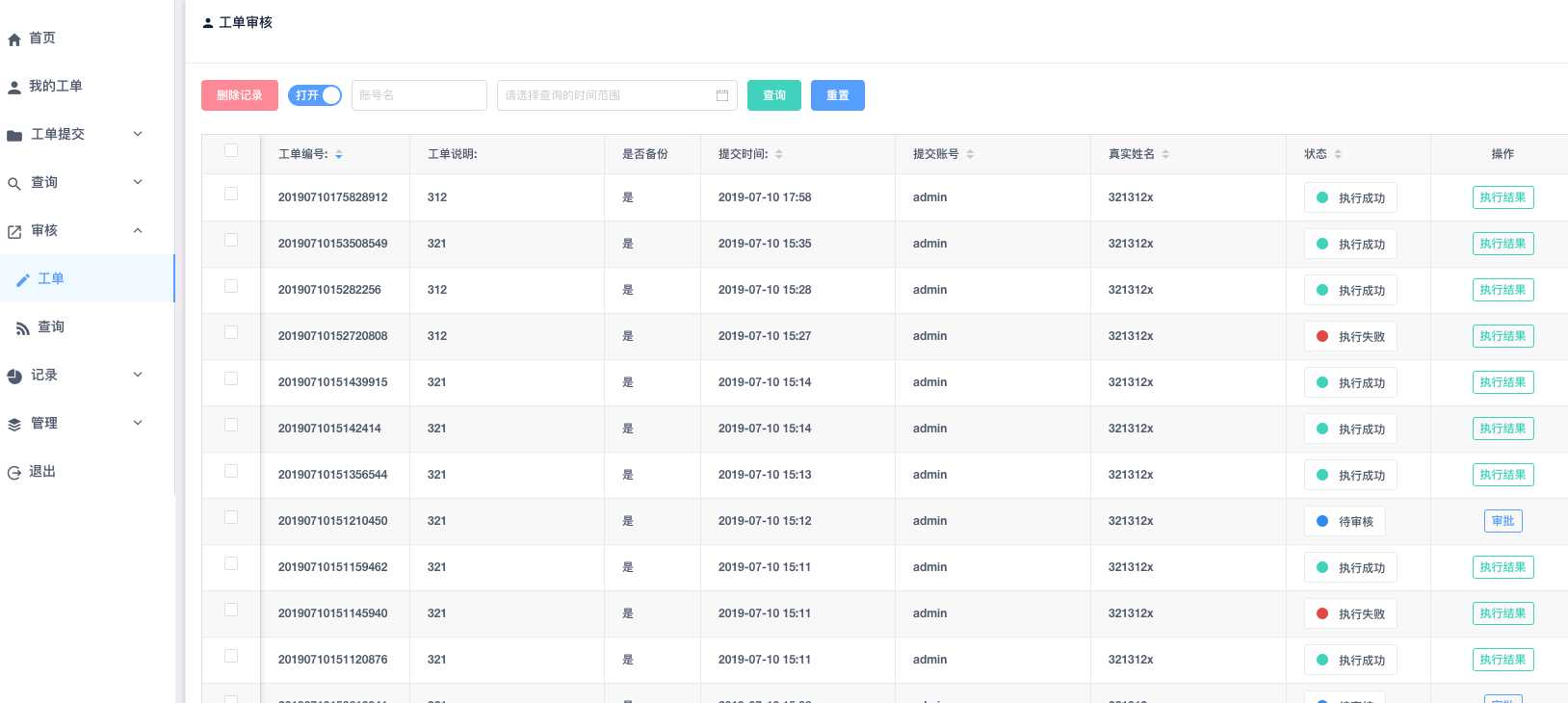
Task: Click the logout icon beside 退出
Action: [x=14, y=473]
